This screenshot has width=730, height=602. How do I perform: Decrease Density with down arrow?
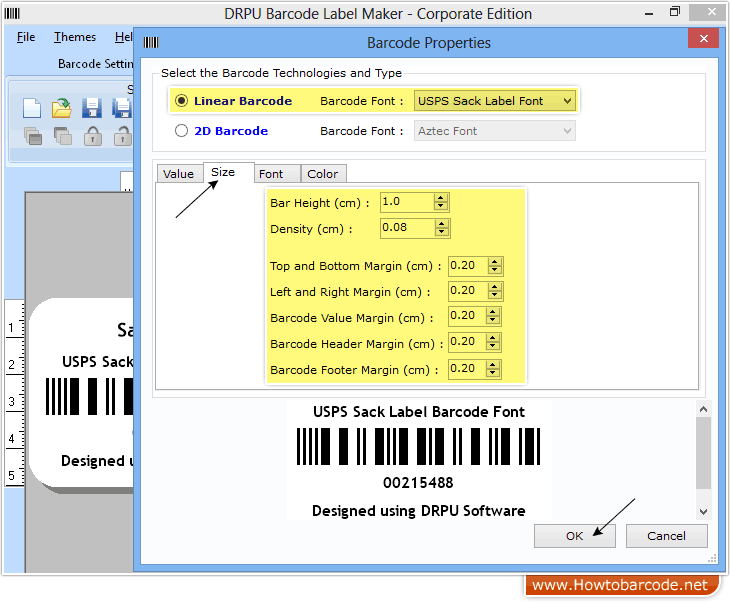tap(441, 233)
